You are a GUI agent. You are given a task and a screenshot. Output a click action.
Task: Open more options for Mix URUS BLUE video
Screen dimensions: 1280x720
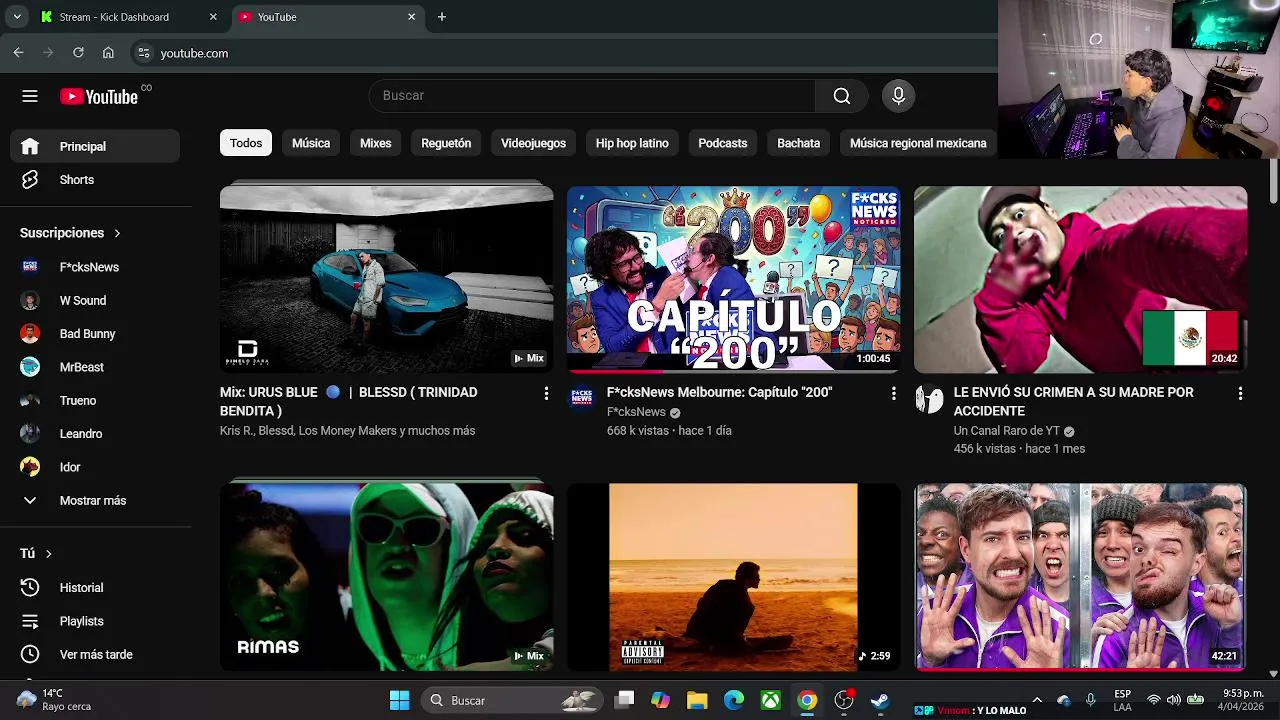[x=546, y=394]
